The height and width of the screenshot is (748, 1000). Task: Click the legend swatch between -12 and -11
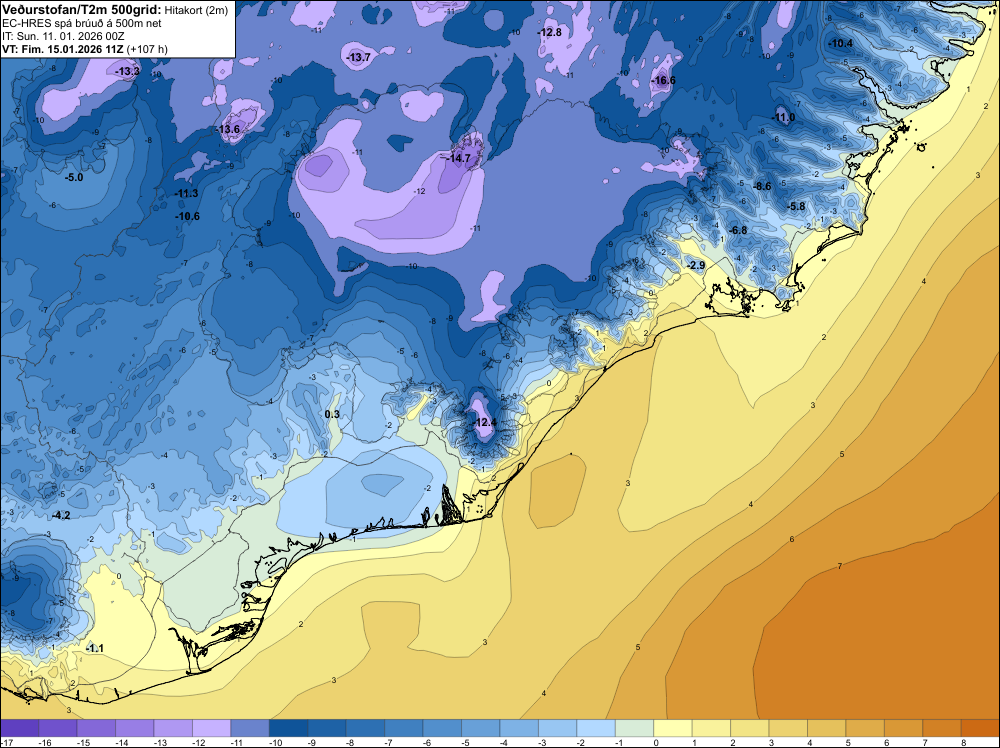pos(212,728)
